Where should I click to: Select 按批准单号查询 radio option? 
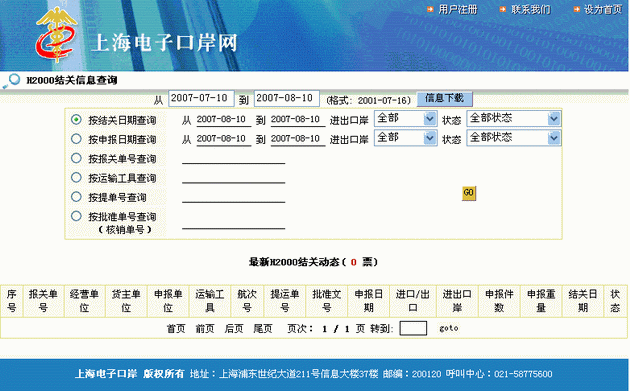76,216
